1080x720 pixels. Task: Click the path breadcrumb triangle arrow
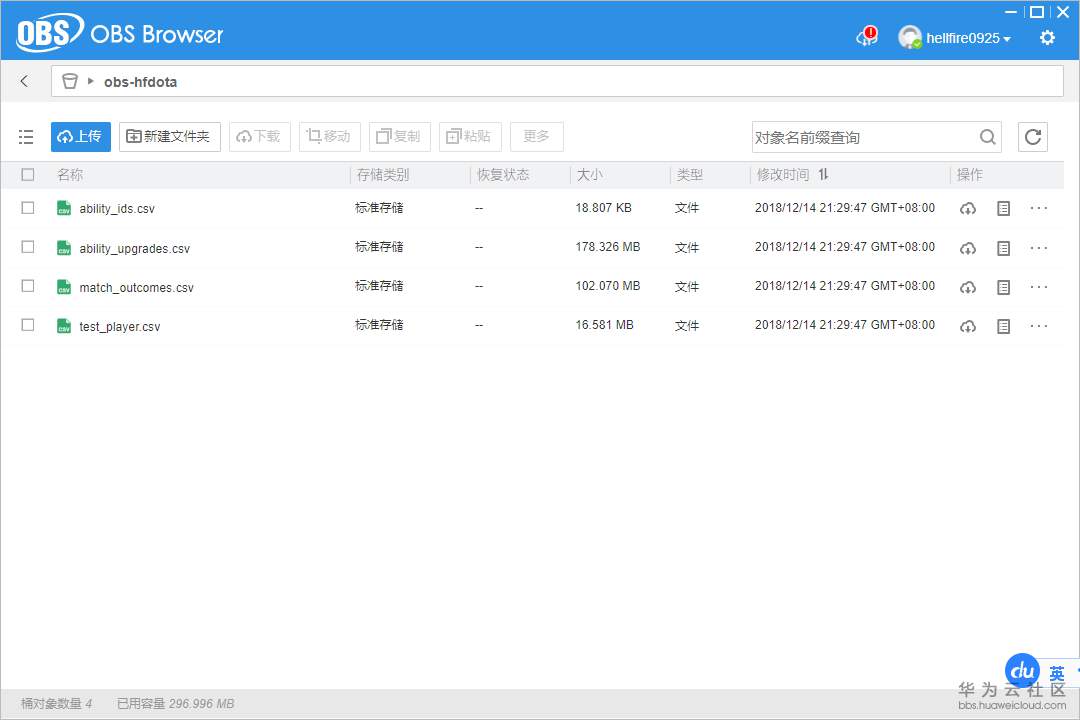point(90,81)
